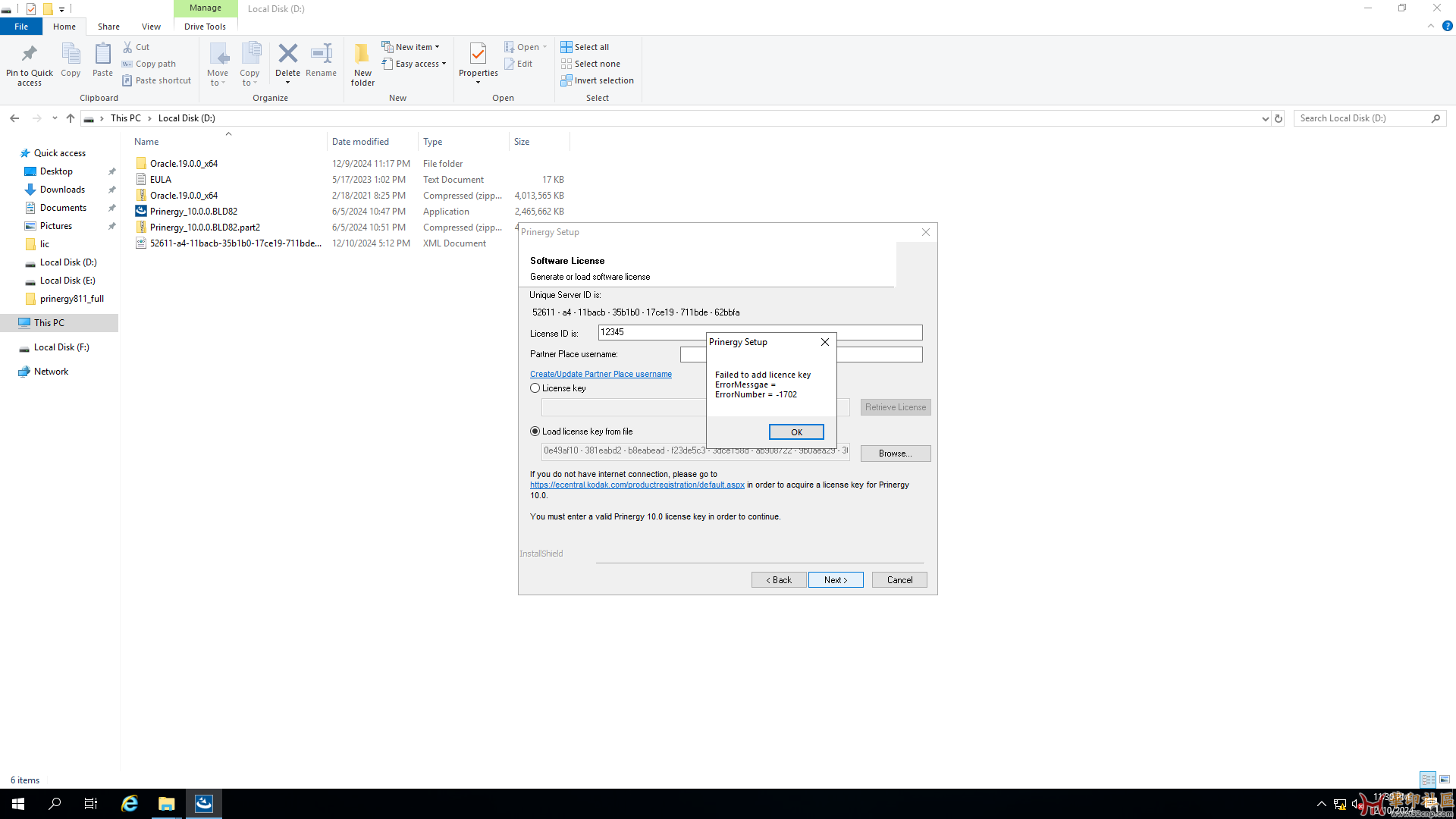Create a New folder from ribbon

tap(362, 64)
